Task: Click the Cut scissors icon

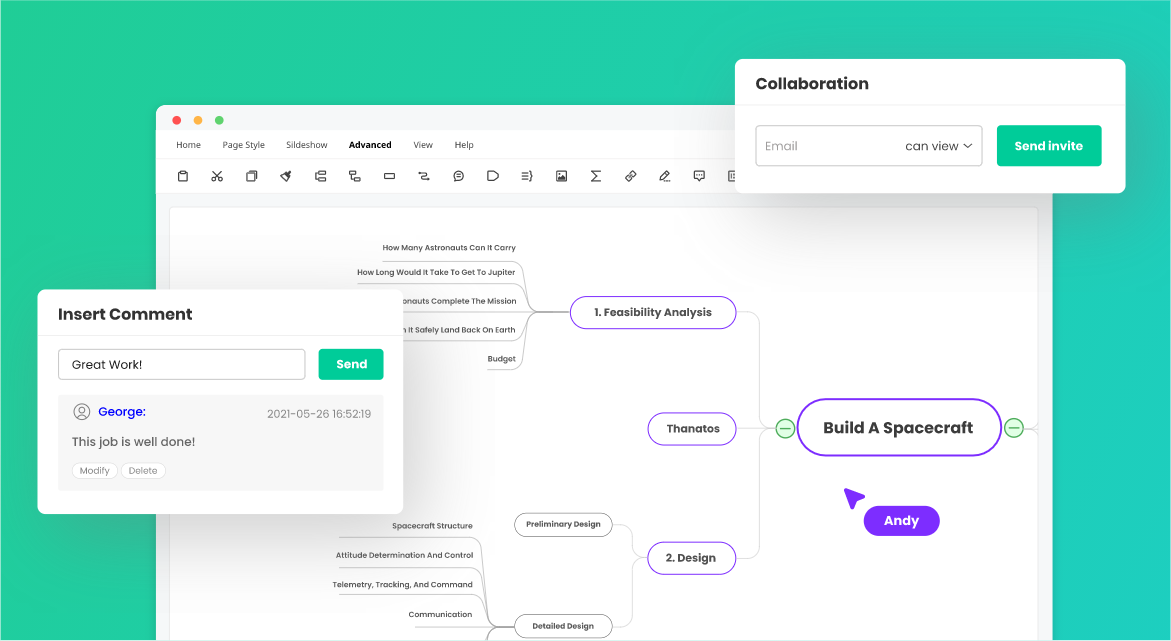Action: coord(217,176)
